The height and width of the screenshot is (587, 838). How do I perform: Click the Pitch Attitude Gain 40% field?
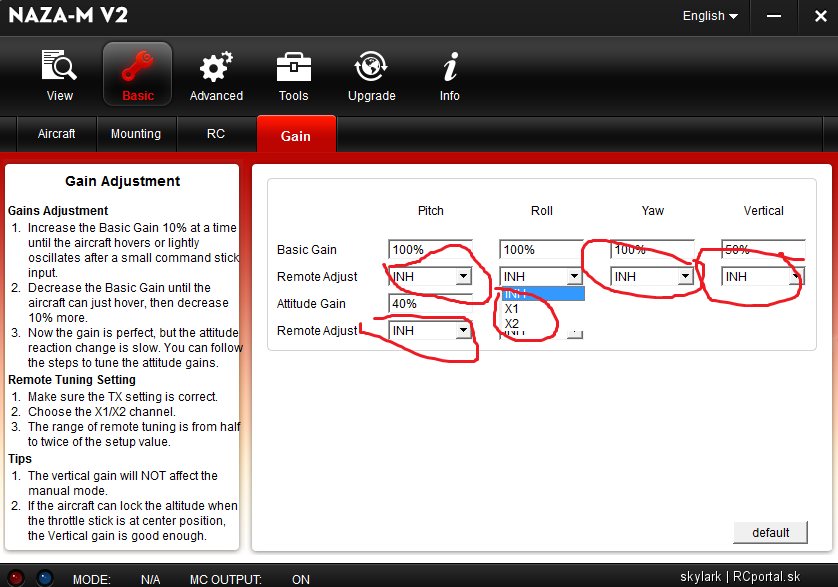(x=430, y=304)
